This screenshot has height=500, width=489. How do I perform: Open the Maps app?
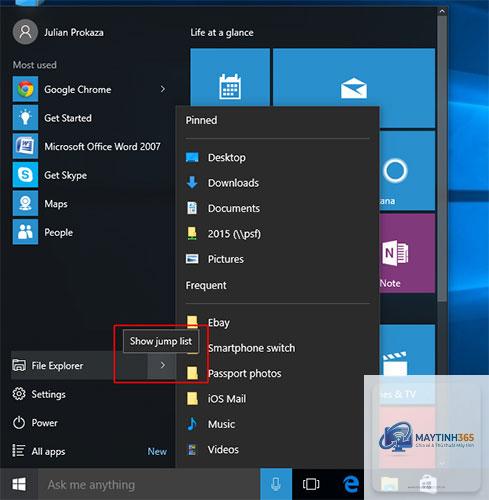pos(89,204)
